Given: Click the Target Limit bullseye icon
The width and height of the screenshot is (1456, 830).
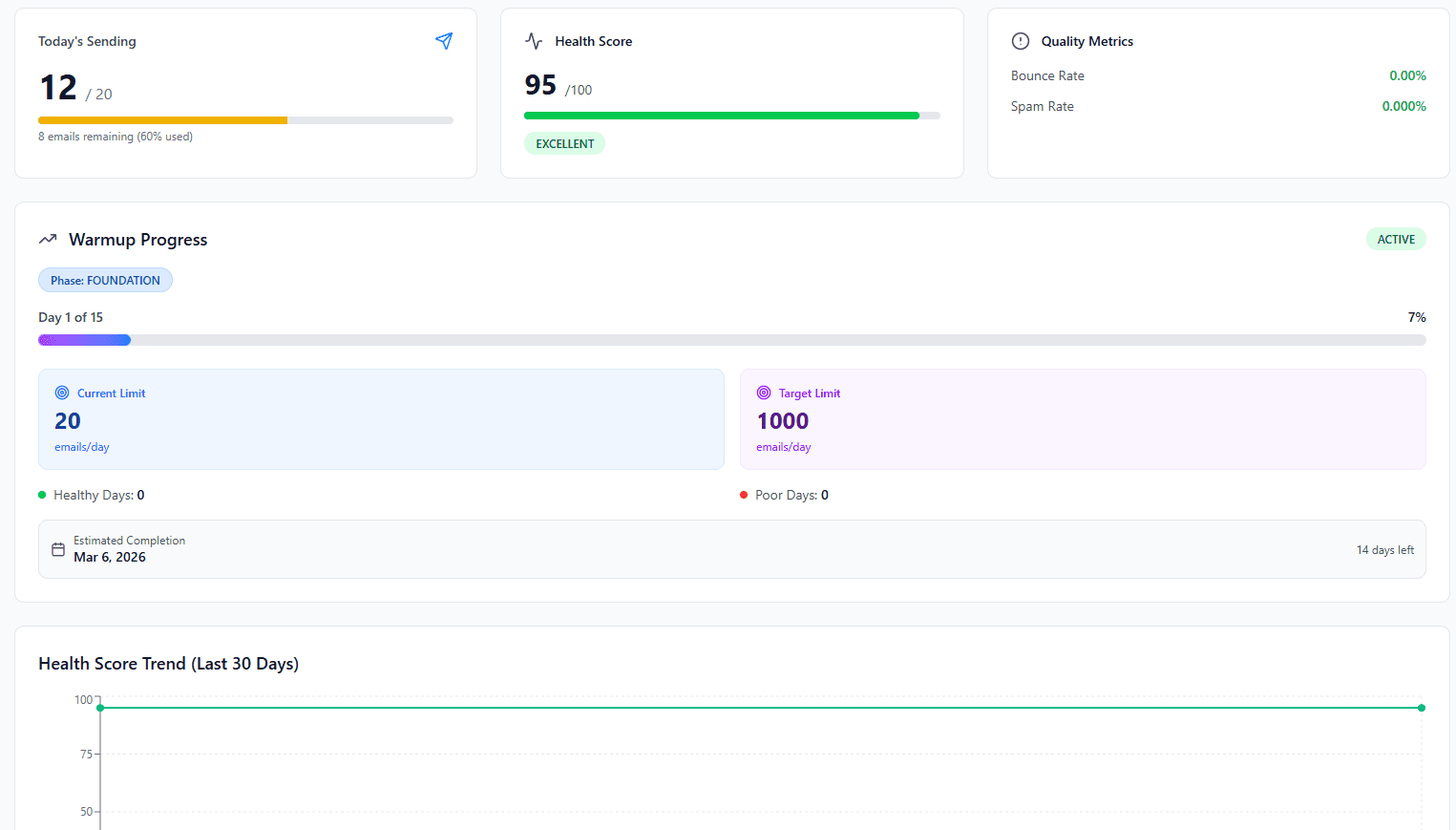Looking at the screenshot, I should 764,393.
